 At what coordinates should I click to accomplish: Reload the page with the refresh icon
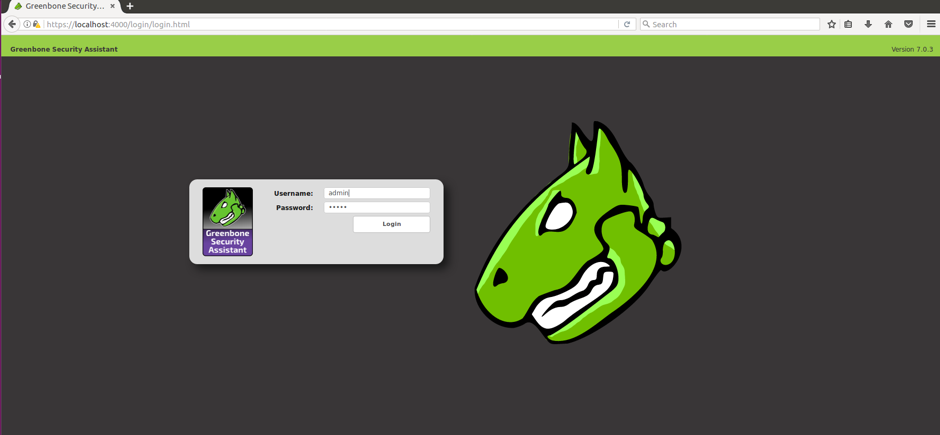pyautogui.click(x=627, y=25)
